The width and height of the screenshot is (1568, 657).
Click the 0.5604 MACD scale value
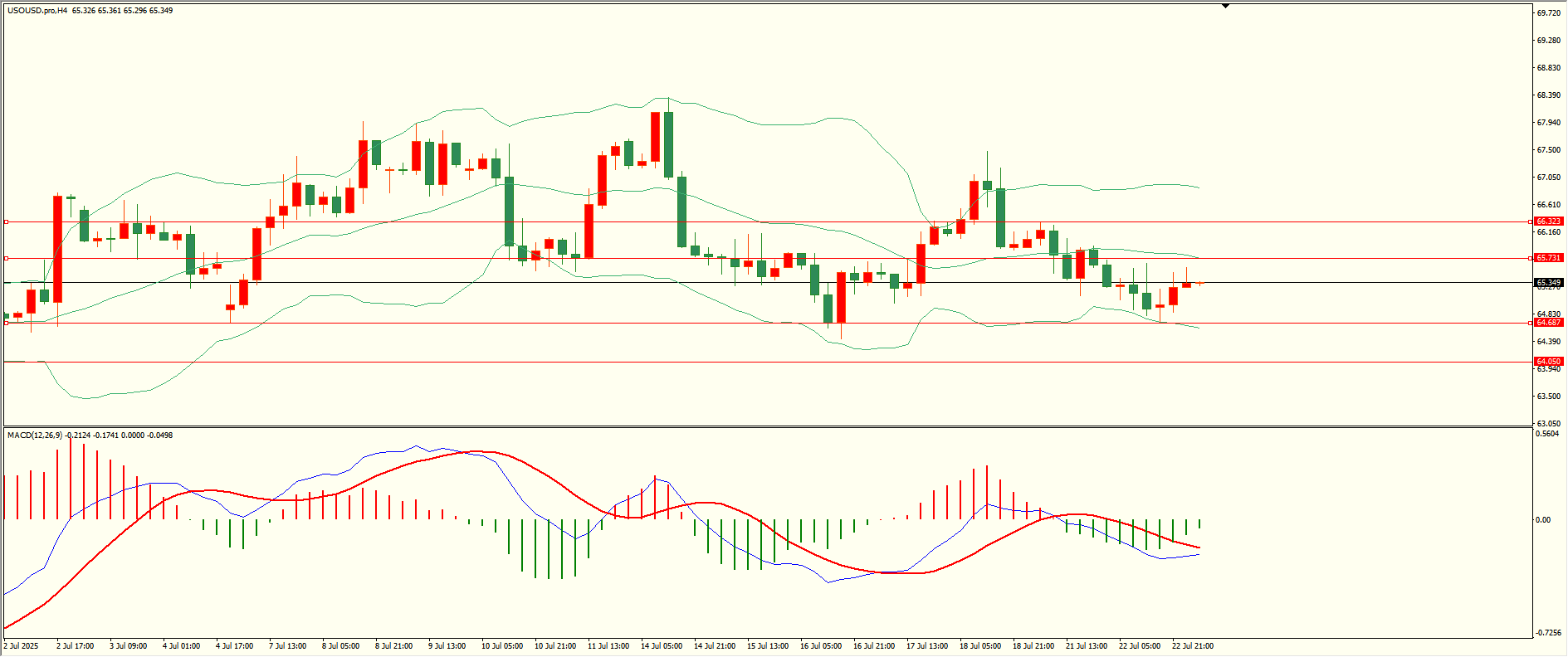(1549, 434)
